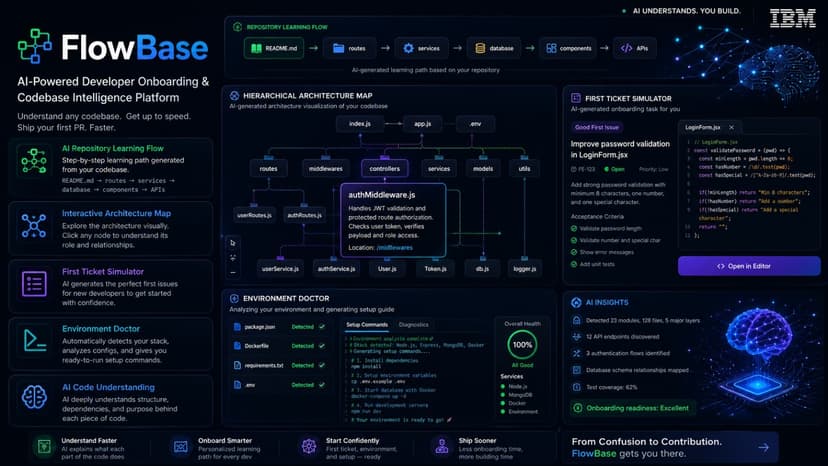
Task: Click the AI Repository Learning Flow icon
Action: tap(34, 161)
